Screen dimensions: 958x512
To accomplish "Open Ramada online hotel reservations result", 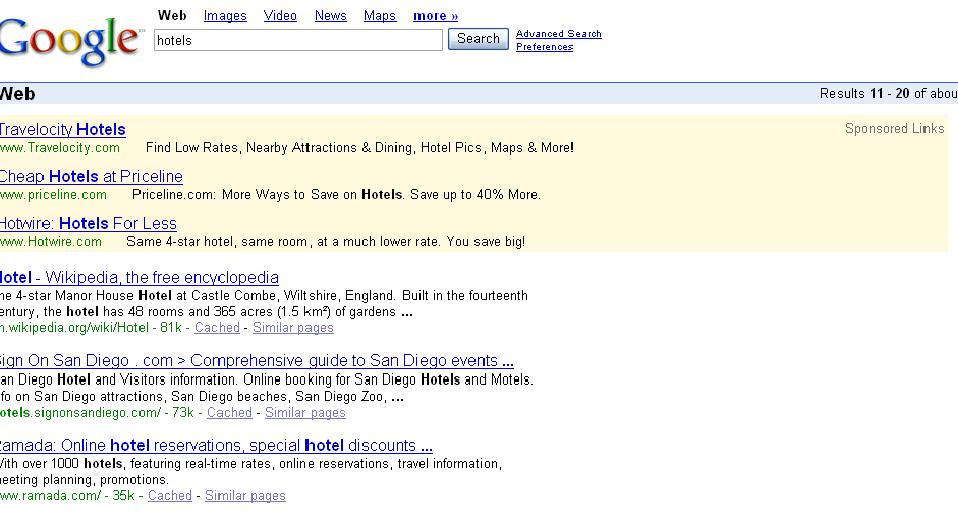I will tap(215, 445).
